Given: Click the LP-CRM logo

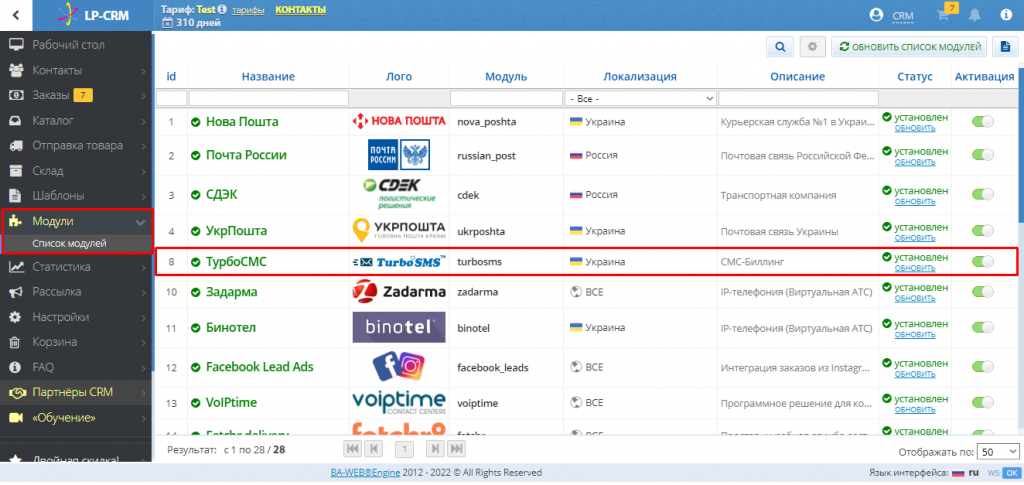Looking at the screenshot, I should 92,15.
